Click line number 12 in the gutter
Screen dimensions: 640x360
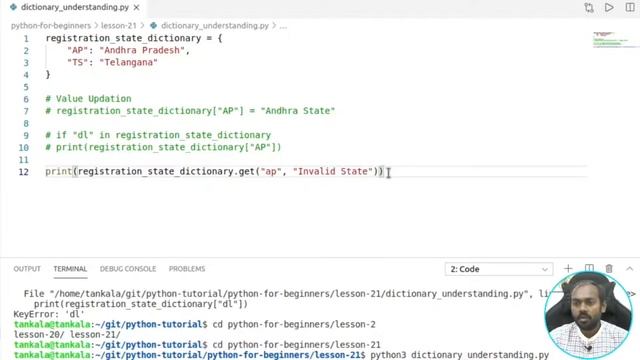(x=24, y=172)
